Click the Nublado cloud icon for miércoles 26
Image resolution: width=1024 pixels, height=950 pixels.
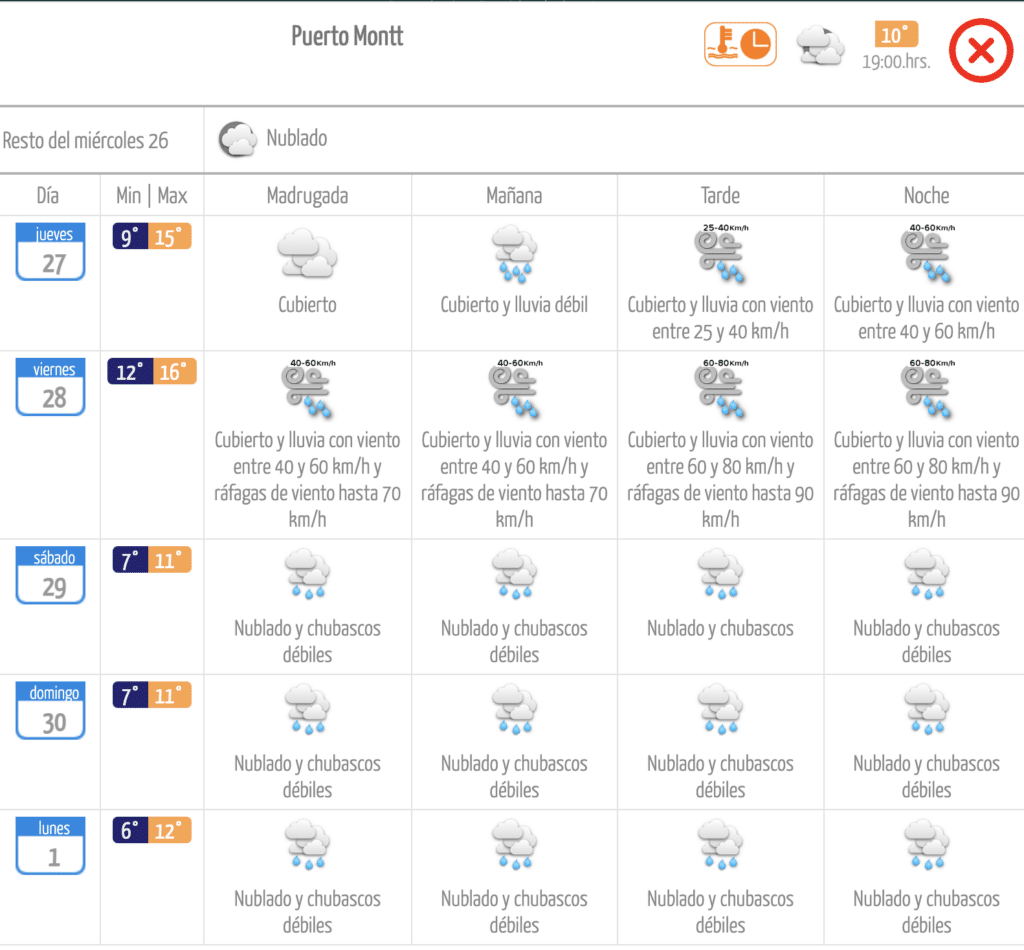click(238, 139)
